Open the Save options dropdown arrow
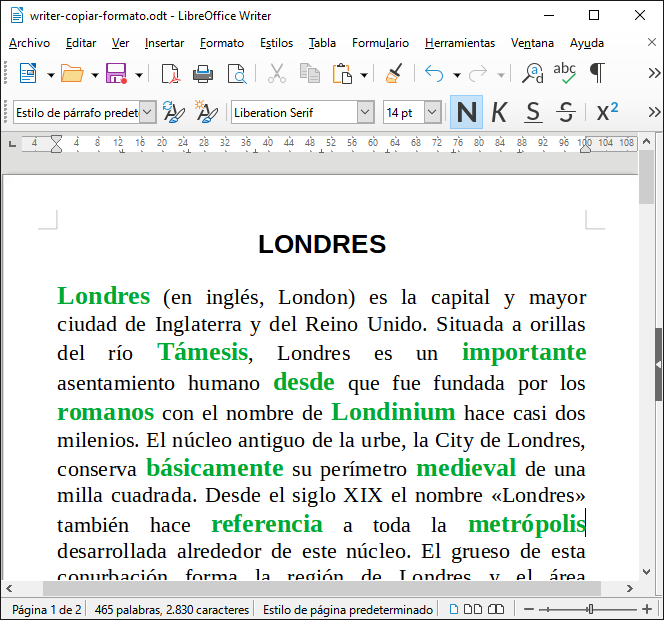This screenshot has height=620, width=664. pos(139,75)
